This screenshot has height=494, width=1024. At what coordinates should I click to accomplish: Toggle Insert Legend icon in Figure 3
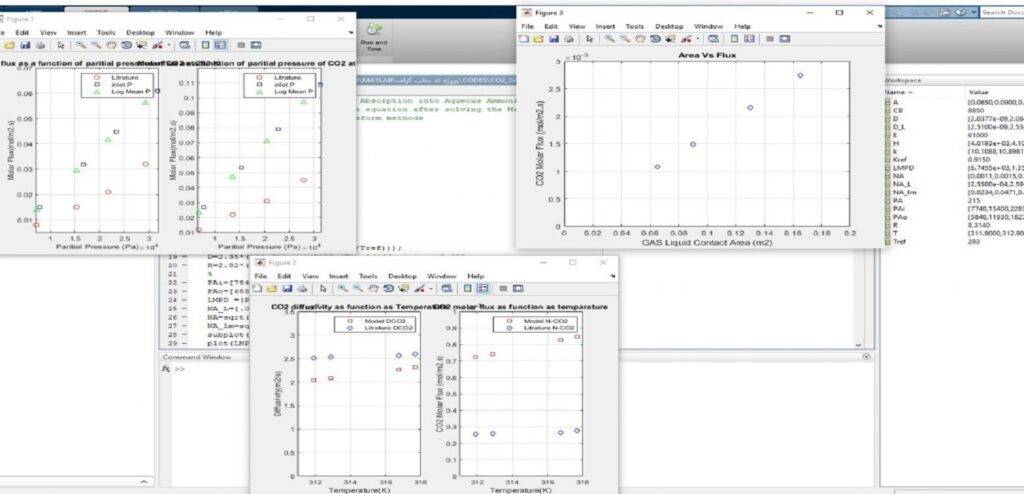(749, 39)
